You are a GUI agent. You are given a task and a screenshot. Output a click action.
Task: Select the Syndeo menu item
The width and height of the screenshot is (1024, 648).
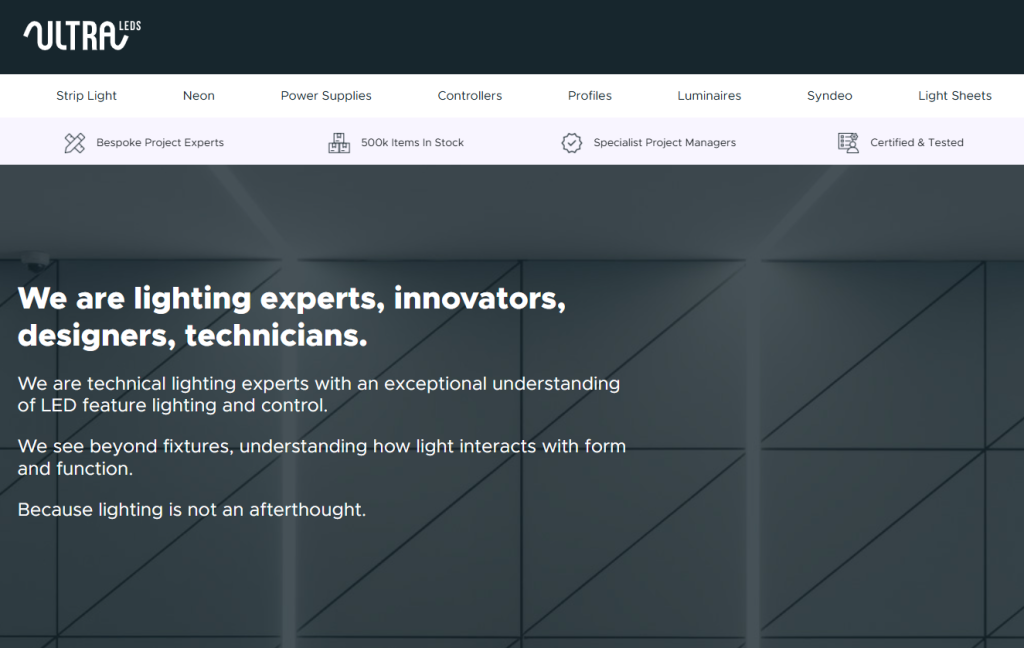click(x=830, y=96)
